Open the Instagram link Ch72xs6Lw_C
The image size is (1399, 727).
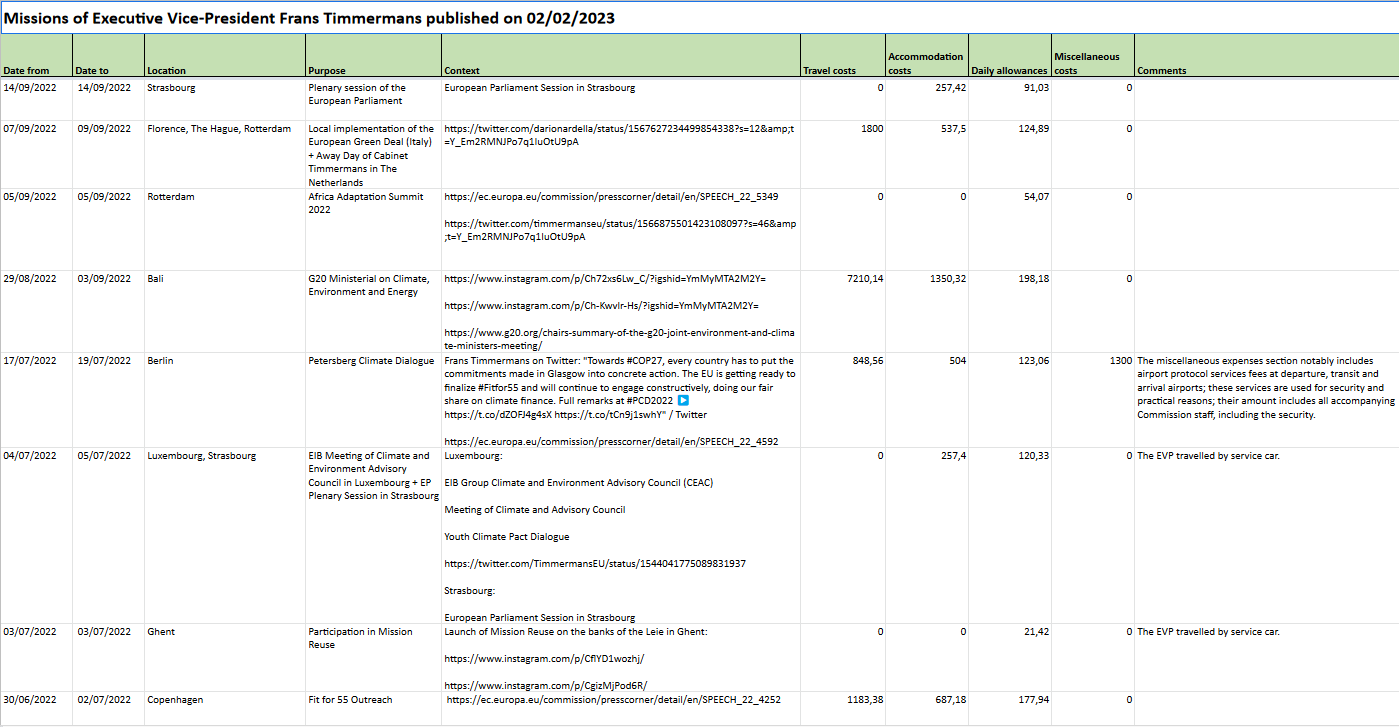605,279
